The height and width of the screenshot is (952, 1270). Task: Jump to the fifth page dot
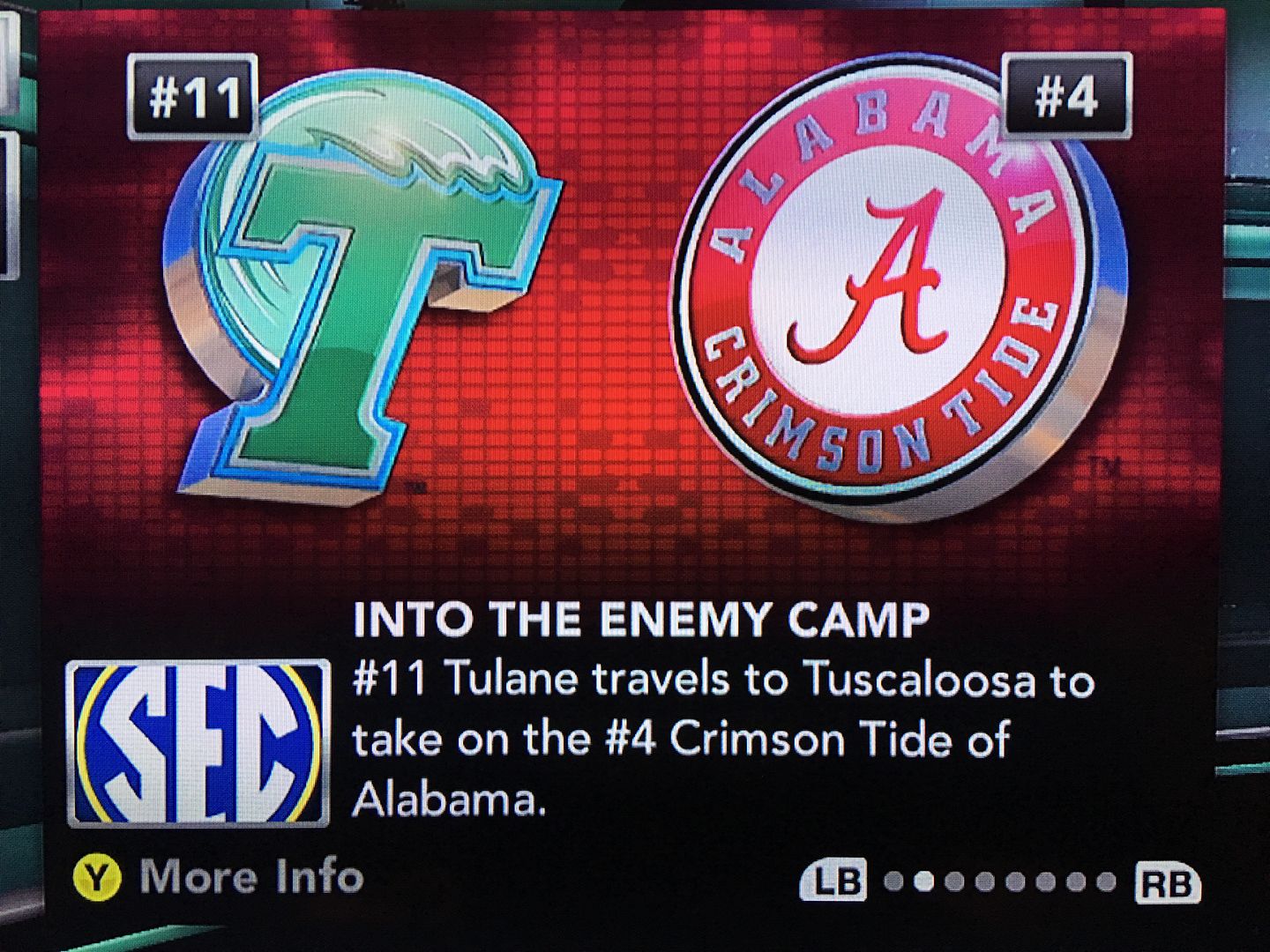tap(1015, 881)
